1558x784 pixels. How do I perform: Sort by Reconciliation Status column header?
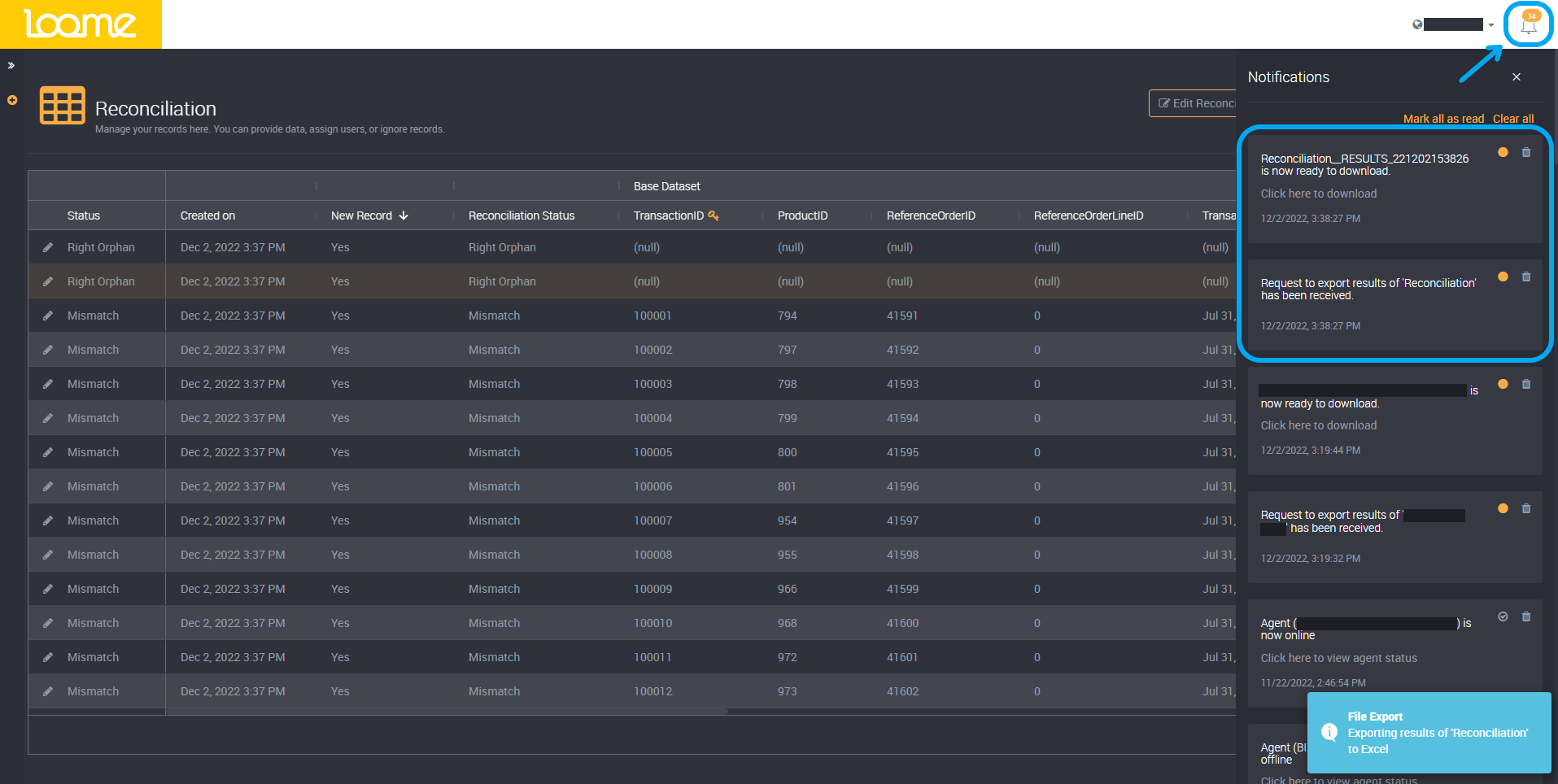522,216
